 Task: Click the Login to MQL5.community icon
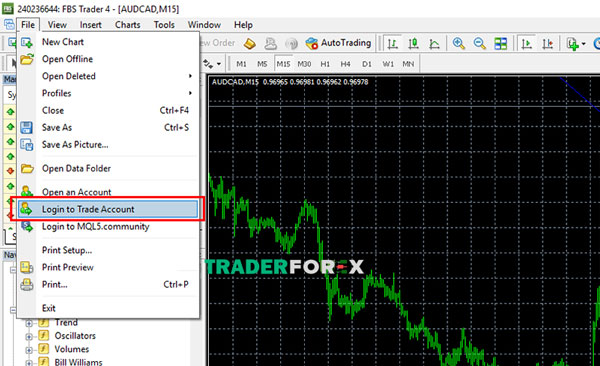tap(27, 226)
